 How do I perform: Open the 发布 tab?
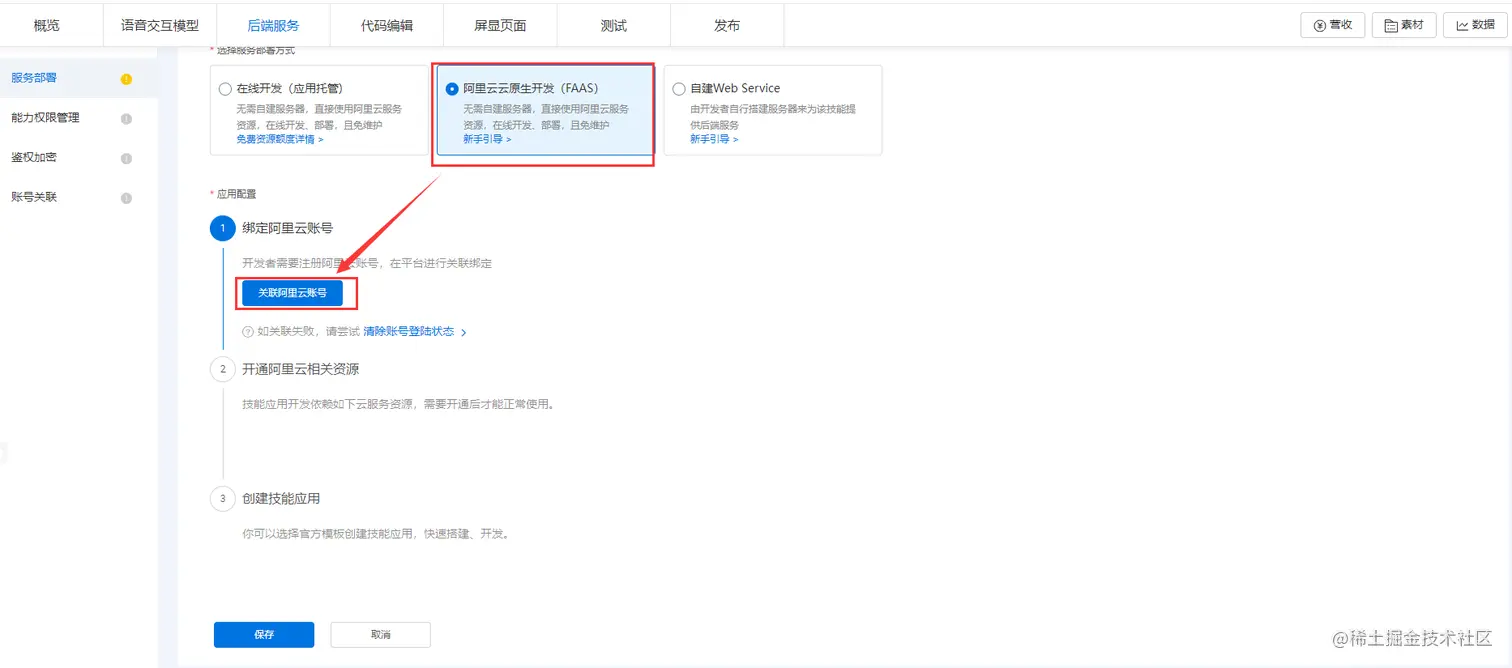pos(726,25)
